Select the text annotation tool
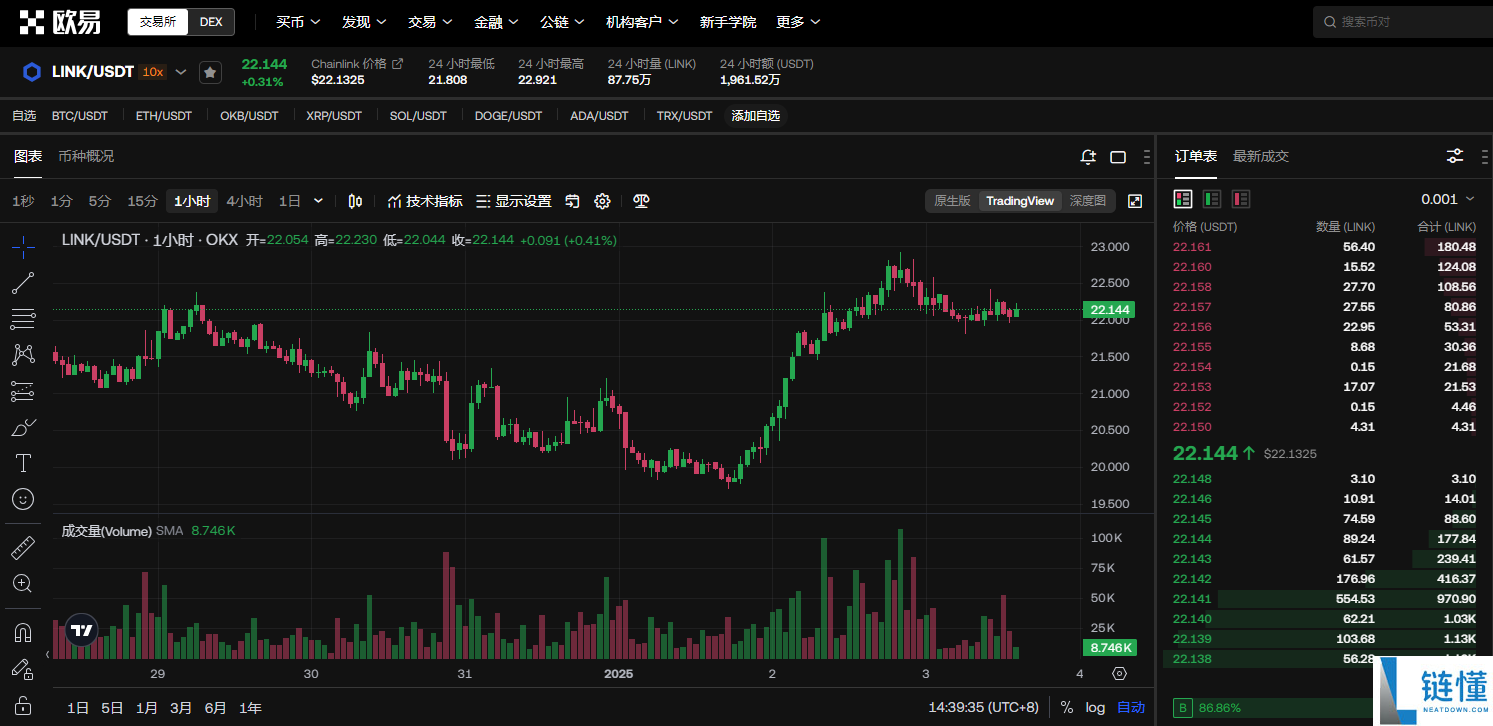This screenshot has width=1493, height=726. 23,463
